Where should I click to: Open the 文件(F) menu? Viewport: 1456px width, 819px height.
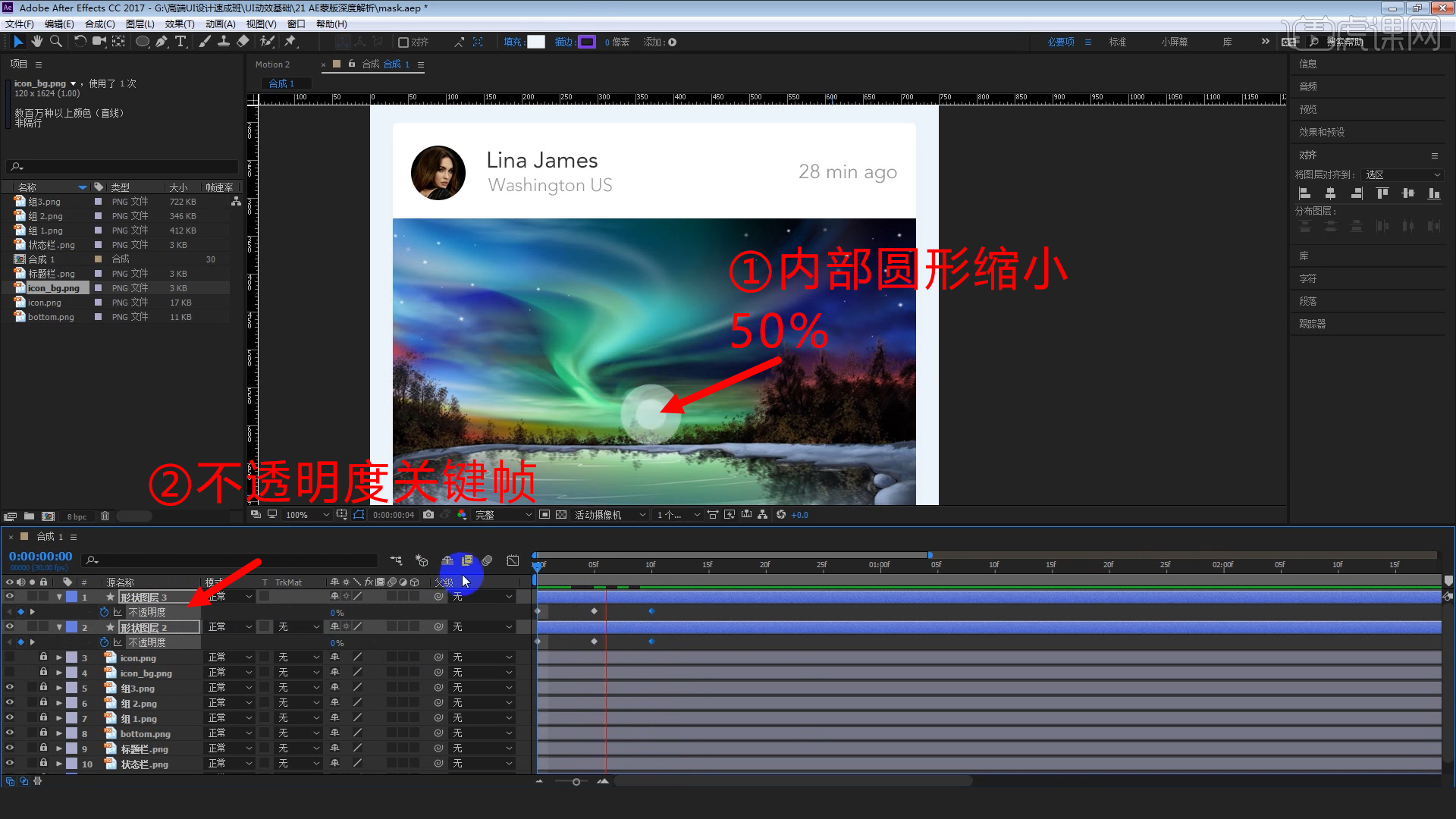coord(20,24)
